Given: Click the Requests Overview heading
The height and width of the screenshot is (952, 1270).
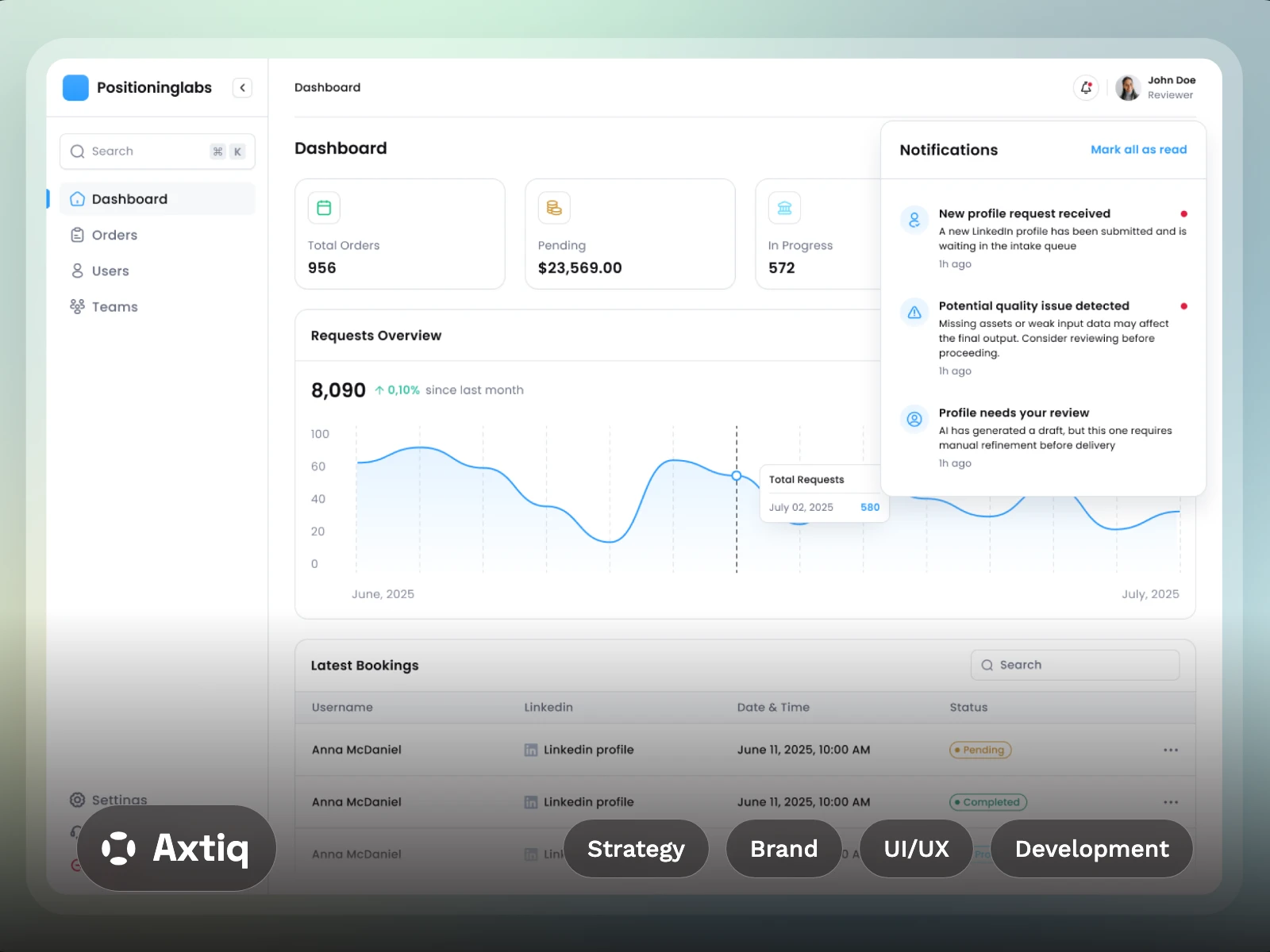Looking at the screenshot, I should pyautogui.click(x=376, y=336).
